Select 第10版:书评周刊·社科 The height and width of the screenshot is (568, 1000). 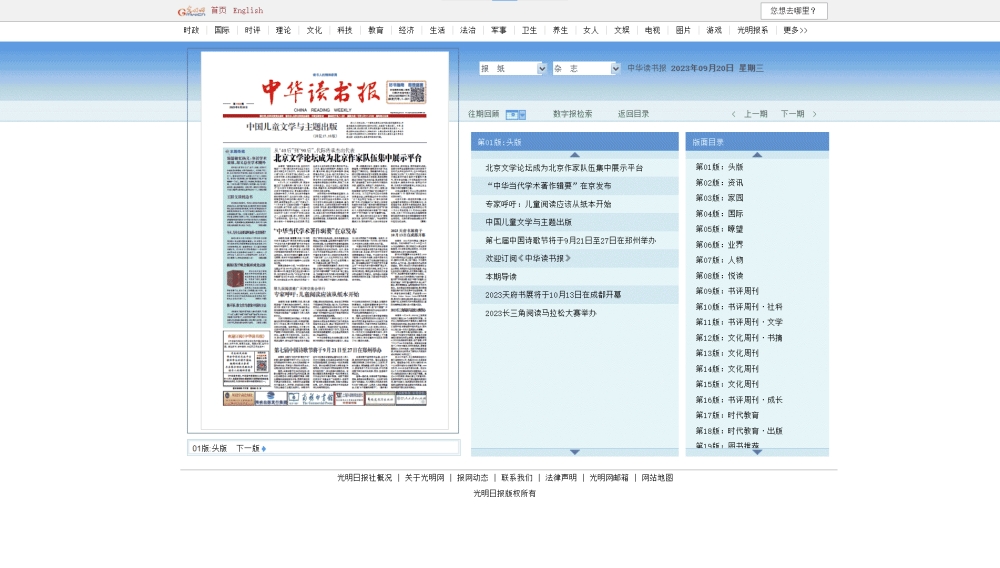(x=739, y=307)
